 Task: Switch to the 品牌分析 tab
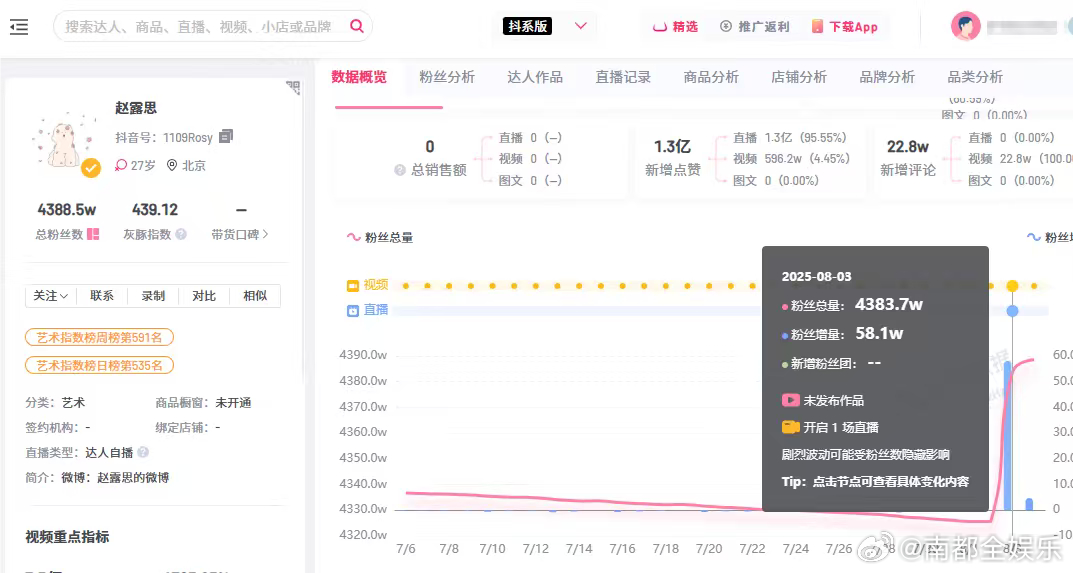888,77
